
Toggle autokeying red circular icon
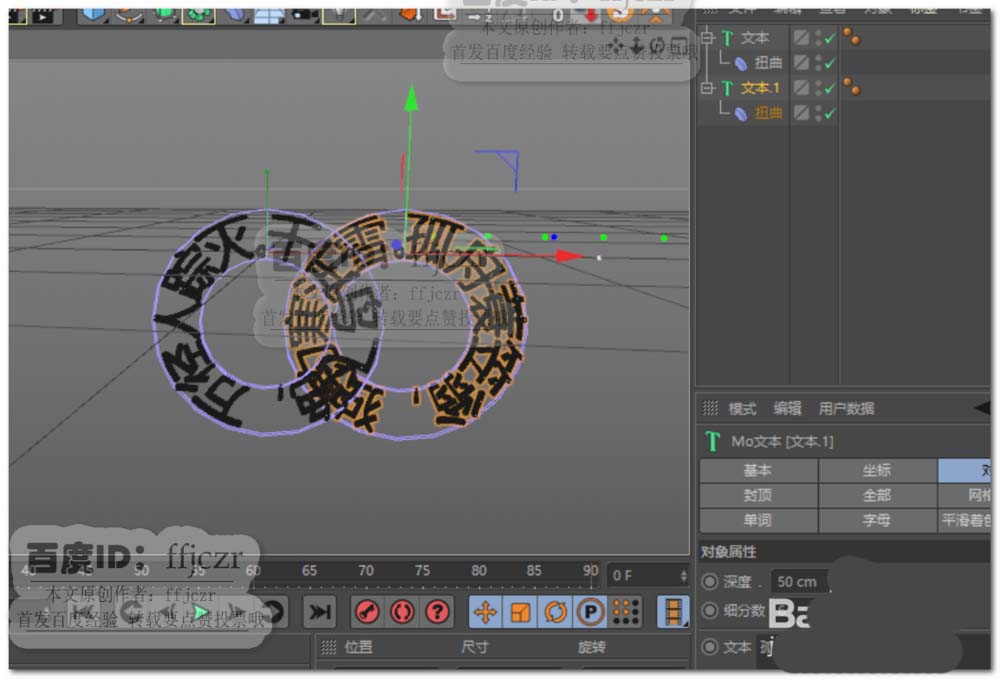(x=402, y=611)
